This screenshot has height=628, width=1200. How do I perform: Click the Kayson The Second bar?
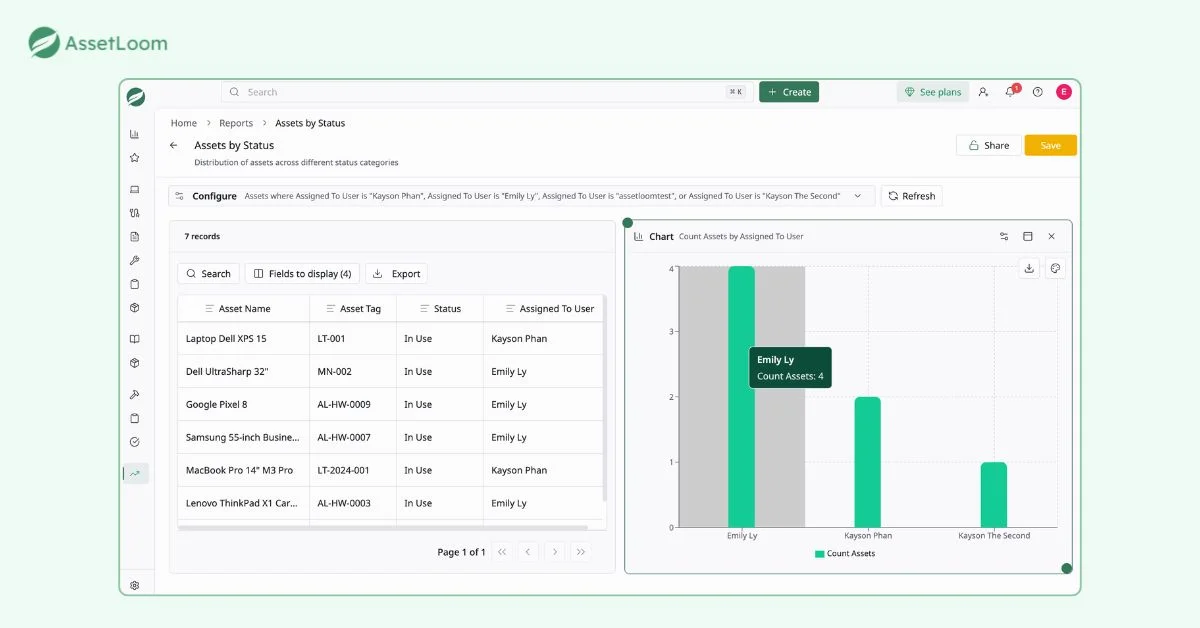[993, 495]
